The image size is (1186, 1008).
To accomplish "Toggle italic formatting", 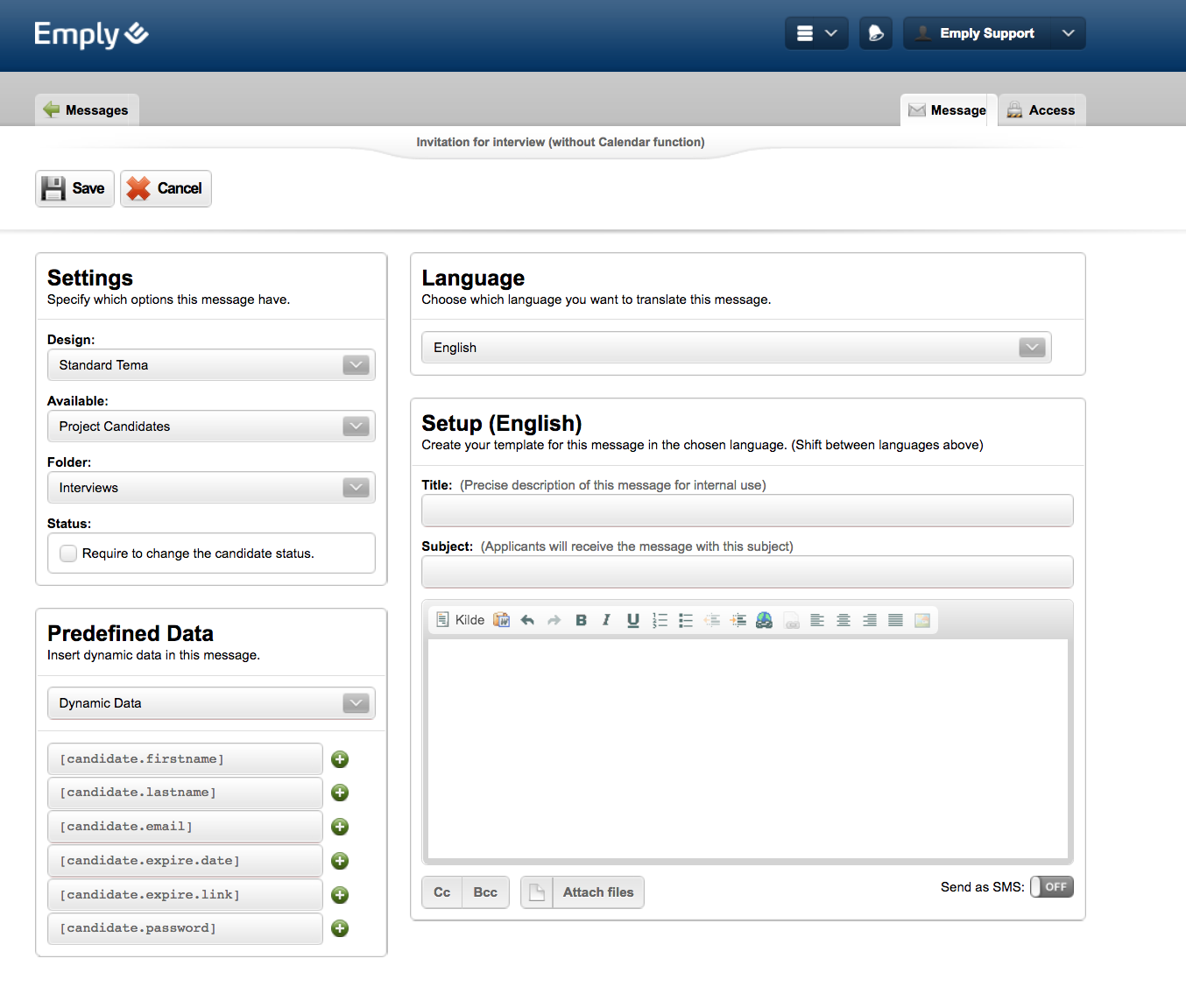I will pos(606,620).
